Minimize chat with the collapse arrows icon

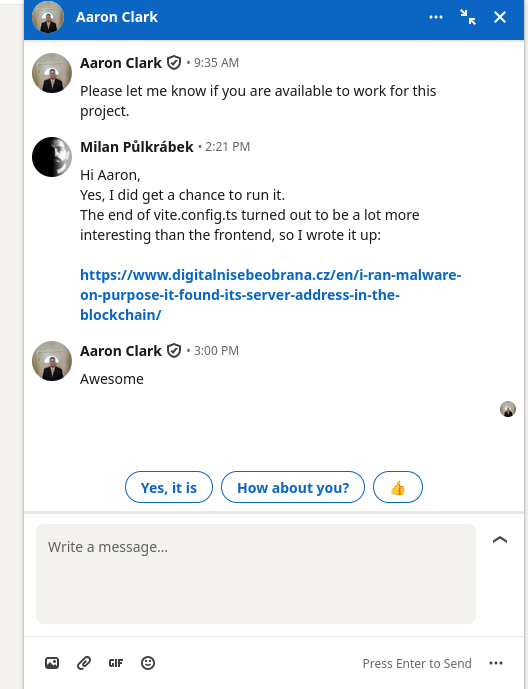468,17
